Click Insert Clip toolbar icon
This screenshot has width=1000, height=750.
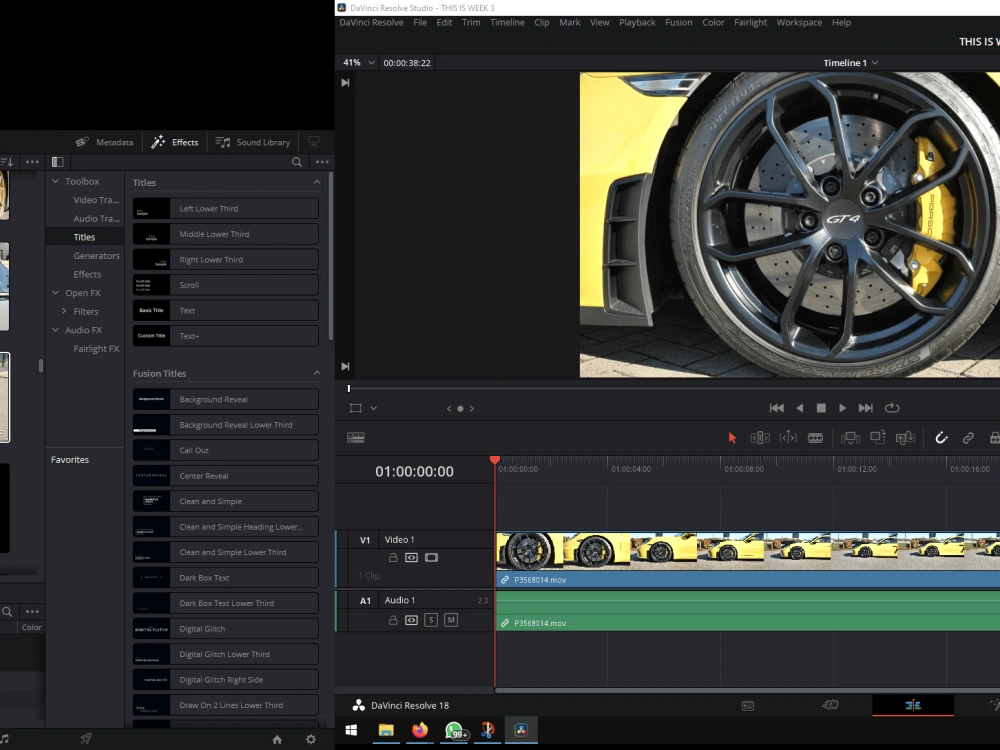(850, 438)
